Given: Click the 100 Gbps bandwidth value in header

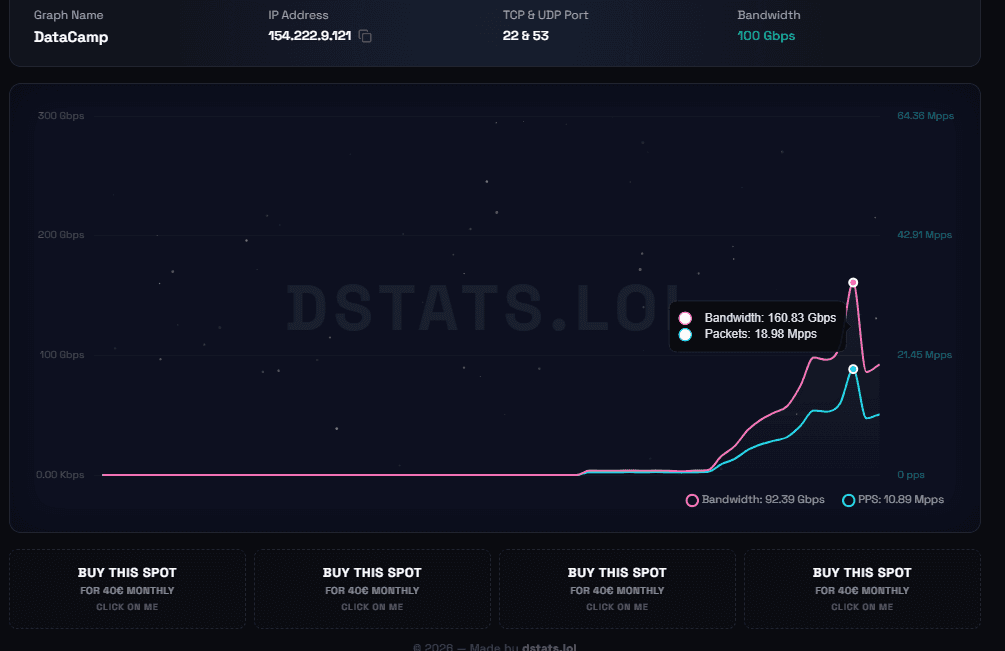Looking at the screenshot, I should pyautogui.click(x=766, y=36).
